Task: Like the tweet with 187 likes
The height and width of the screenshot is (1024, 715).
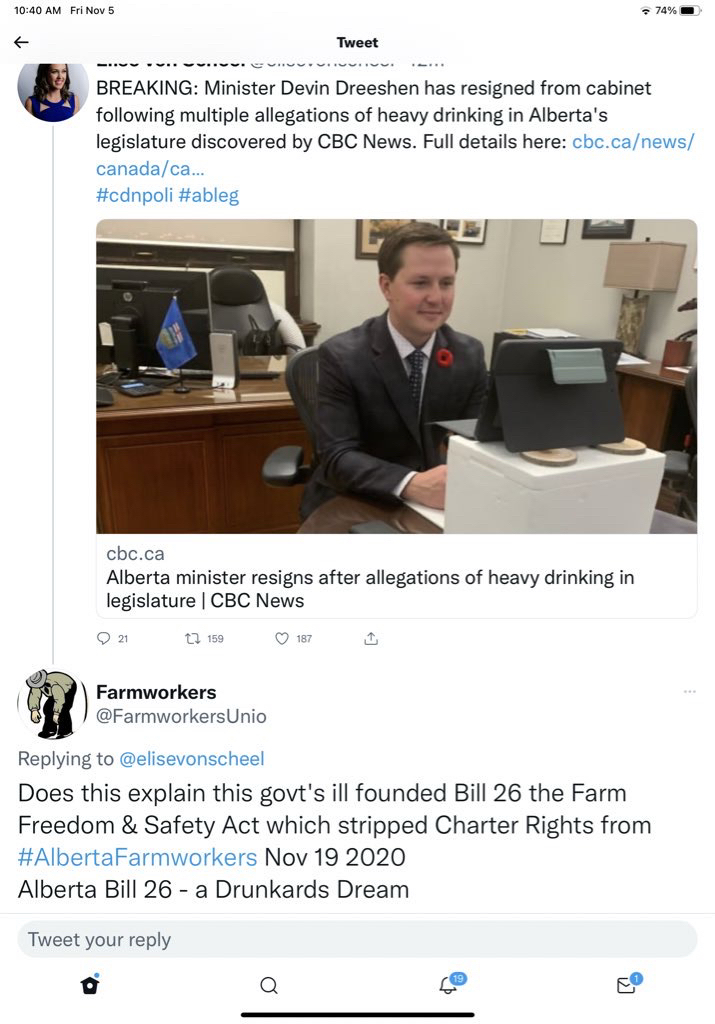Action: [282, 638]
